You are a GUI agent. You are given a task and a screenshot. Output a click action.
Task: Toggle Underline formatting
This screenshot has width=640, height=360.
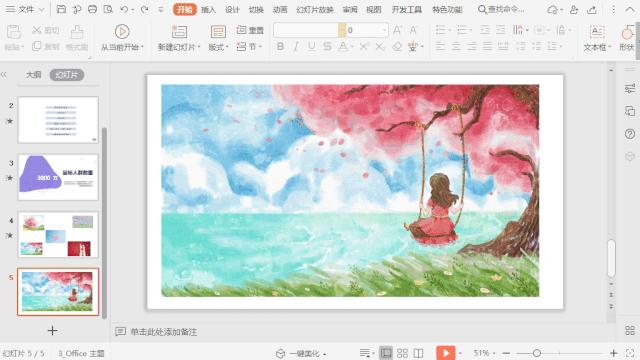click(311, 47)
